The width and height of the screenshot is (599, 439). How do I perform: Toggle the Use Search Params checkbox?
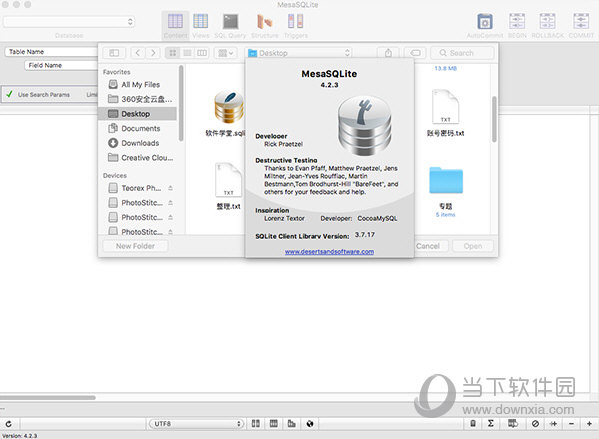tap(10, 94)
